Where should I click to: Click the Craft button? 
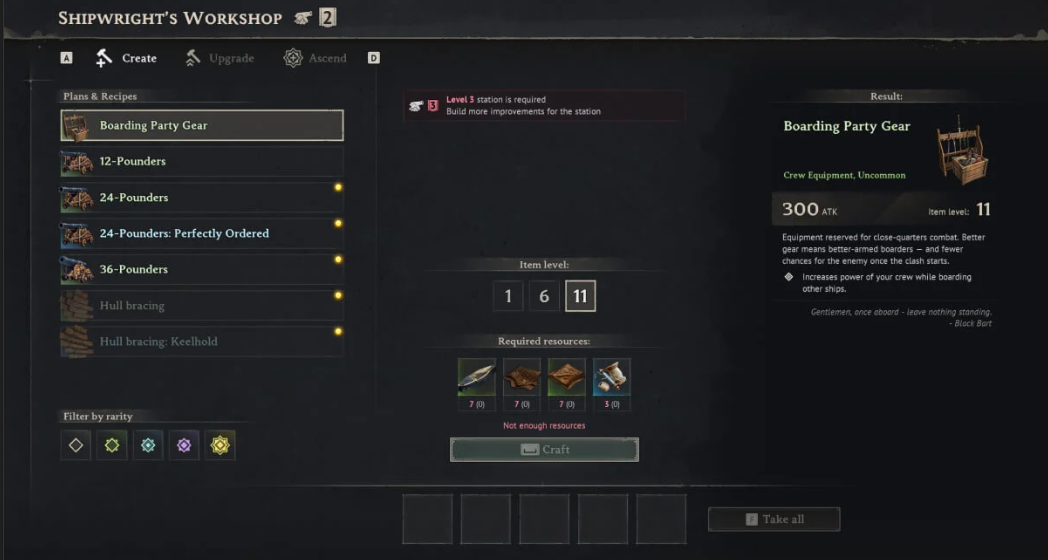(x=544, y=450)
